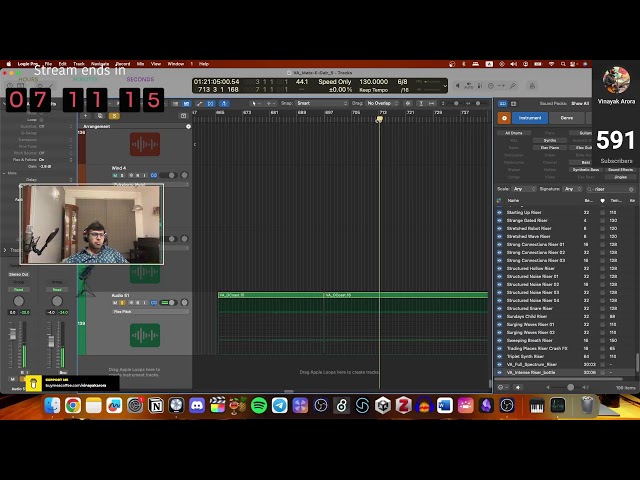
Task: Open the Scale Any dropdown
Action: [524, 189]
